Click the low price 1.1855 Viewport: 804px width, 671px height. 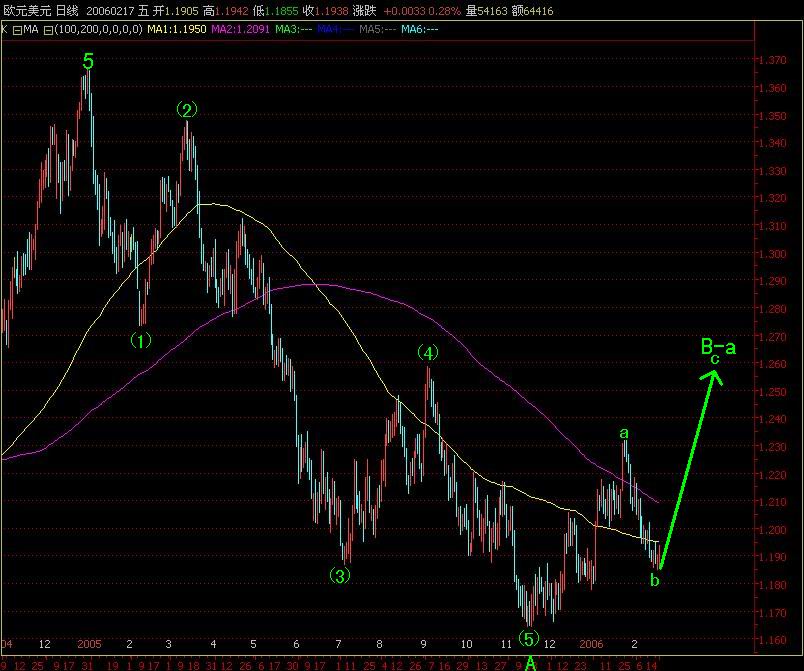tap(282, 11)
